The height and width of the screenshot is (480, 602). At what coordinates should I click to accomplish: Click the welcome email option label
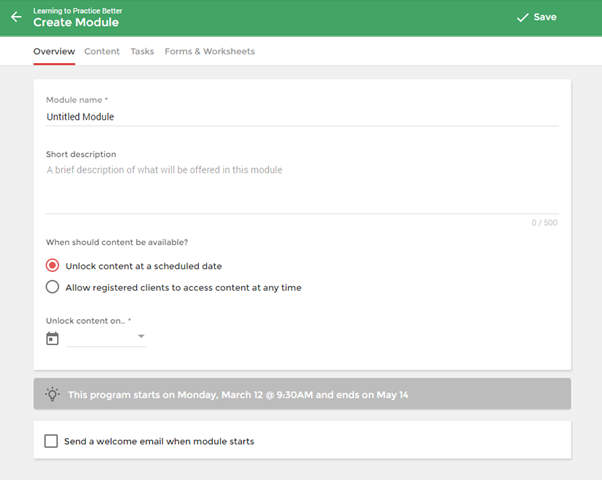click(159, 441)
